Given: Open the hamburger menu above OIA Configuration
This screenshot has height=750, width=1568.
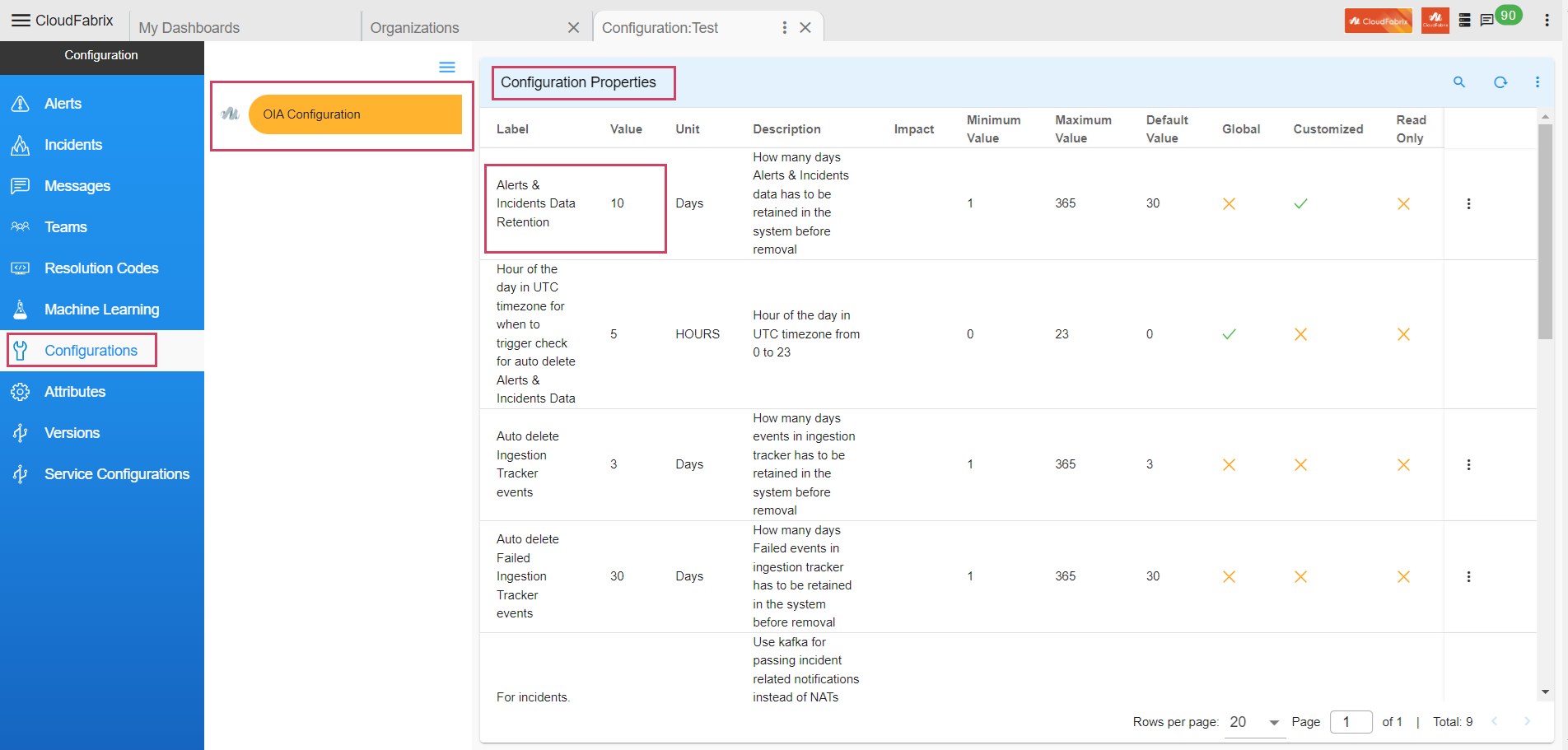Looking at the screenshot, I should tap(447, 67).
